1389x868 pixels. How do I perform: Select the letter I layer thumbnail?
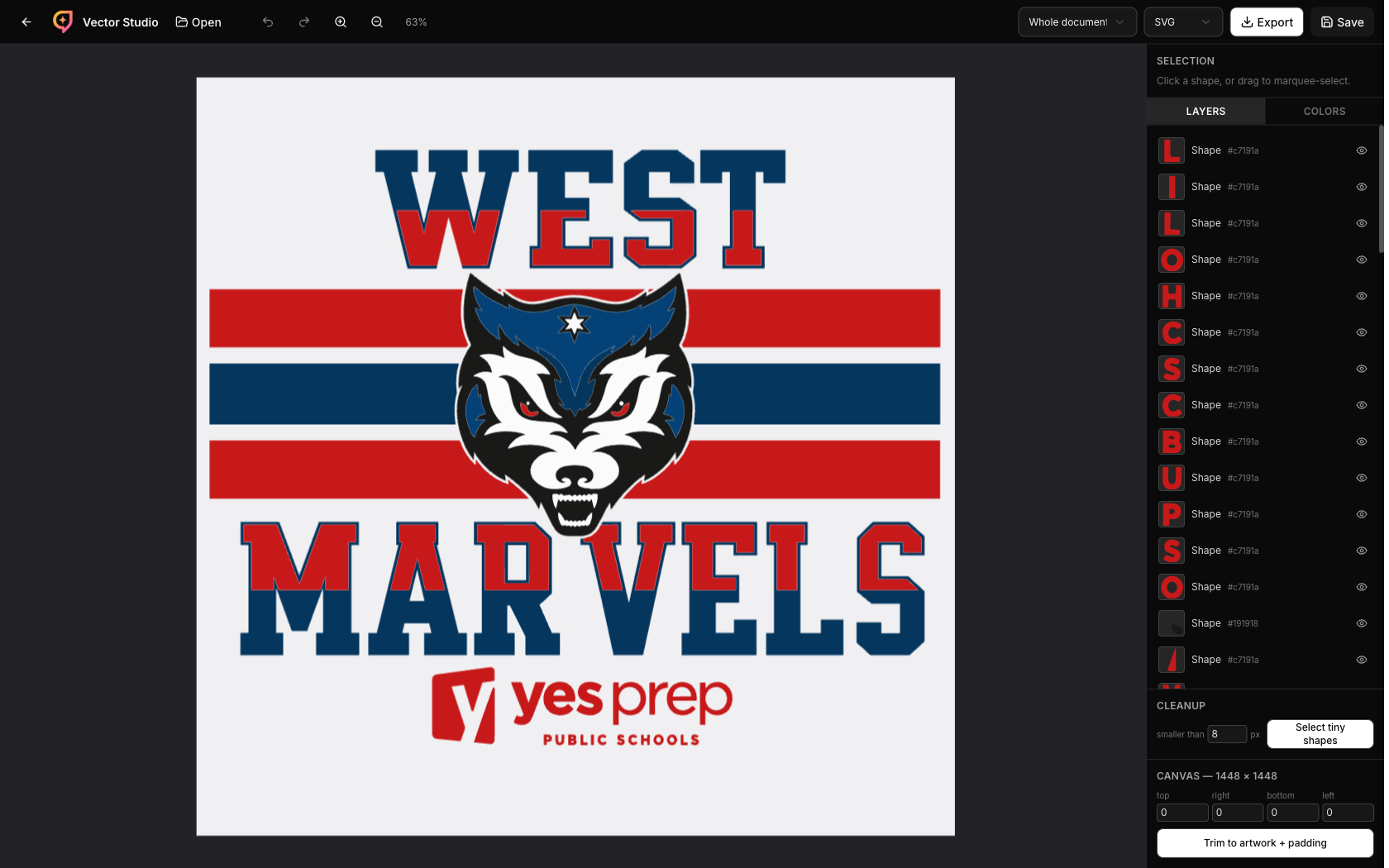1172,187
